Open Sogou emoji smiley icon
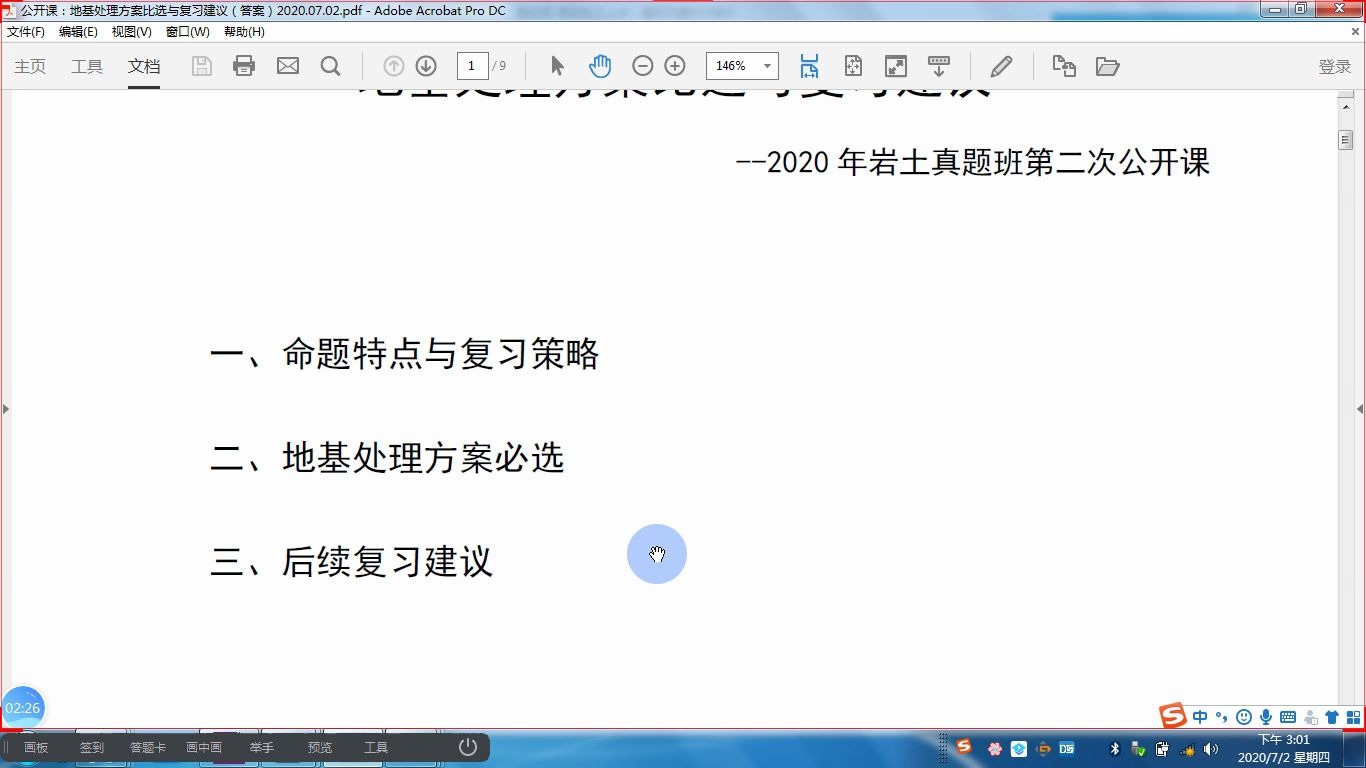 (1244, 717)
